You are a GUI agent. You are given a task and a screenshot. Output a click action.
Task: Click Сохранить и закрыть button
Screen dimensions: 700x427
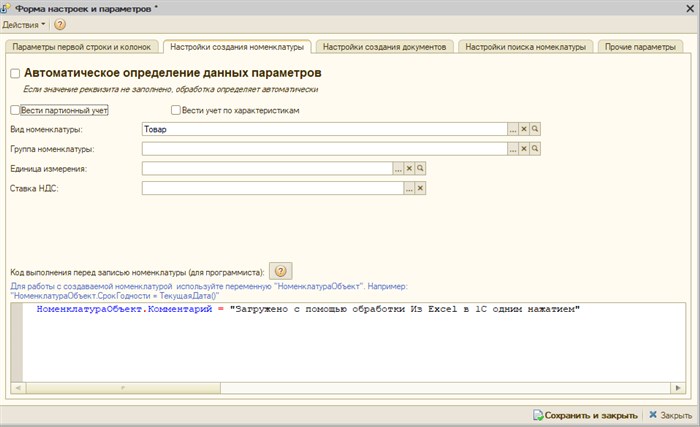point(585,415)
